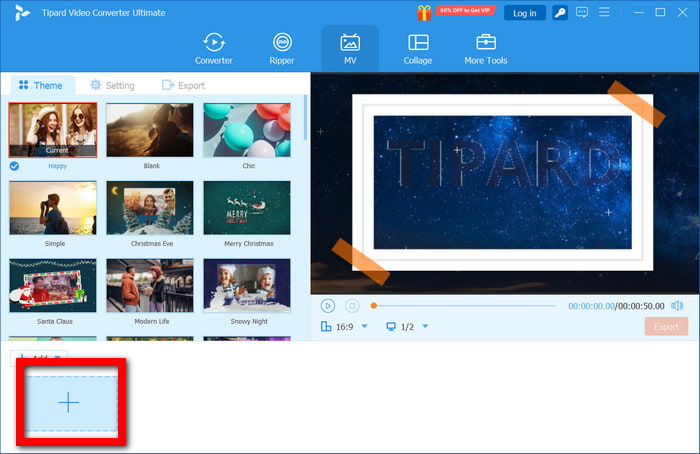Select the Santa Claus theme
The height and width of the screenshot is (454, 700).
pos(53,285)
